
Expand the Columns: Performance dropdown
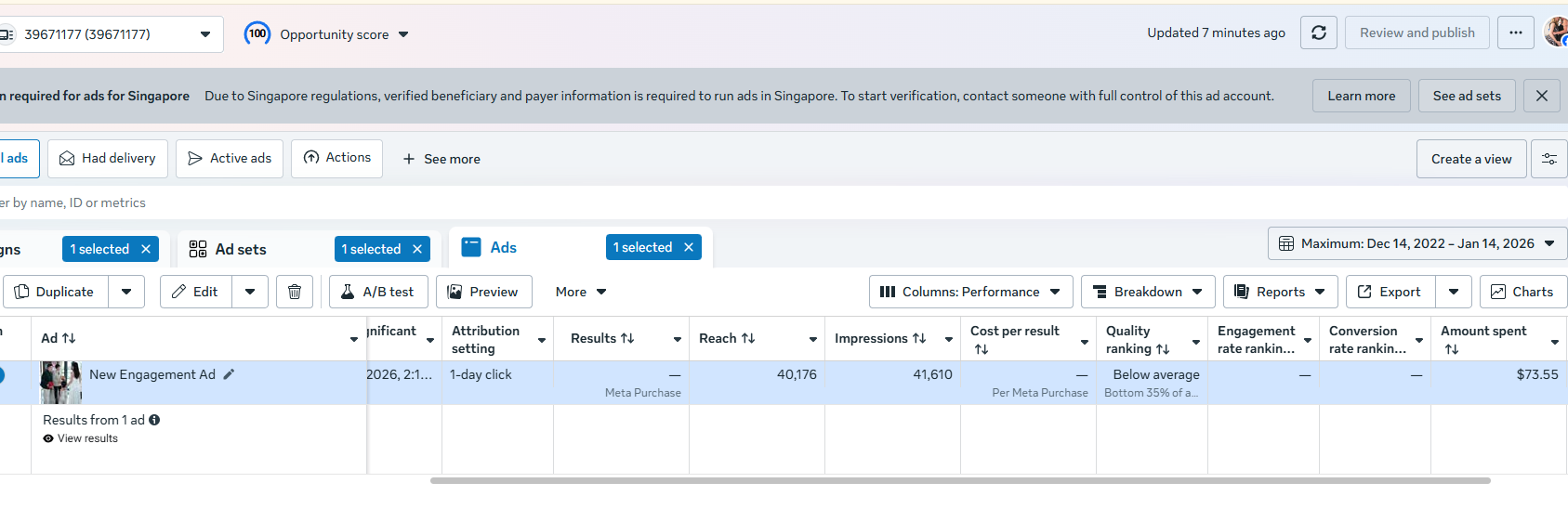pos(970,292)
